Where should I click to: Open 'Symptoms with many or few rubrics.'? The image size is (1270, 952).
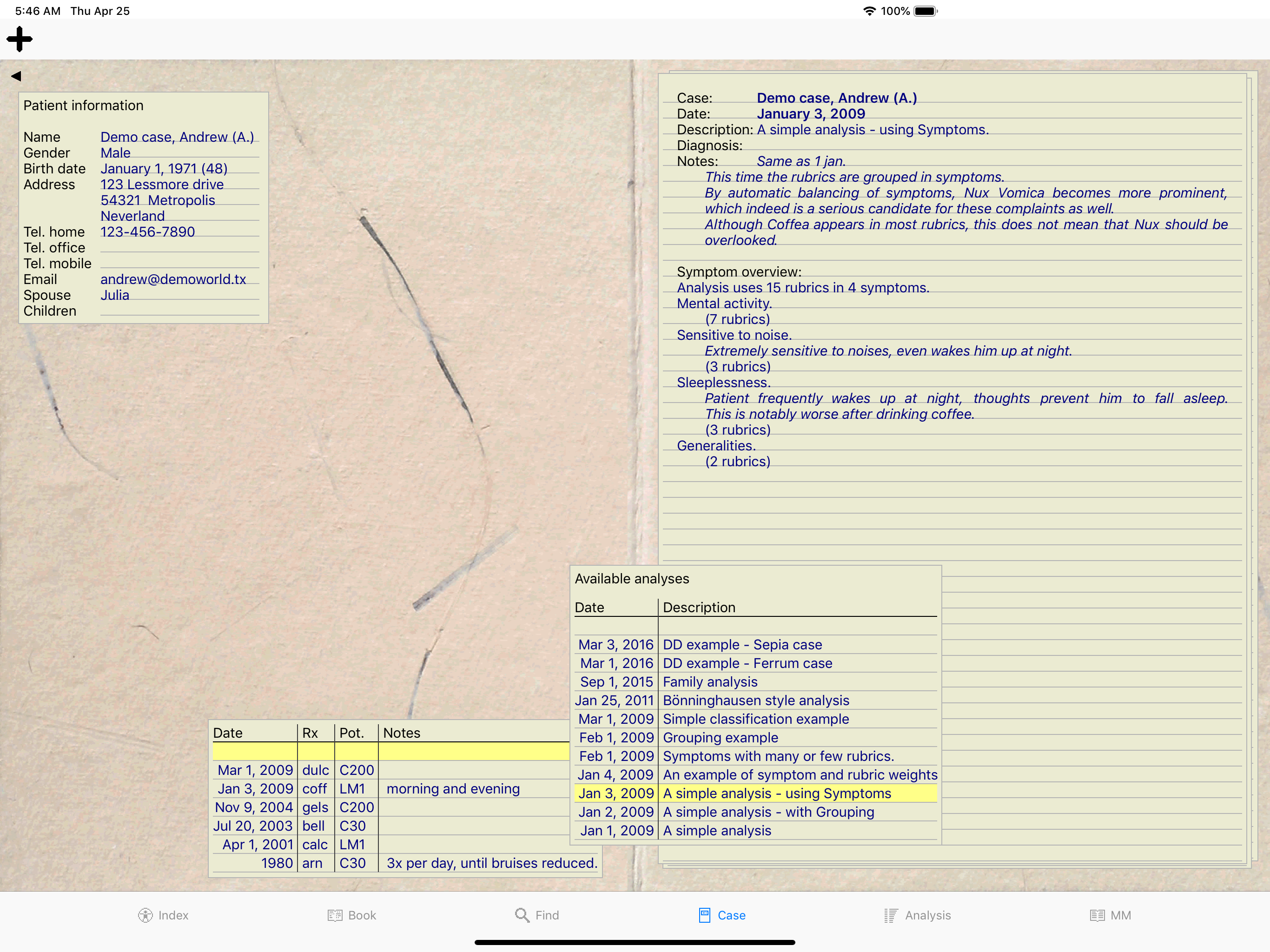click(755, 756)
